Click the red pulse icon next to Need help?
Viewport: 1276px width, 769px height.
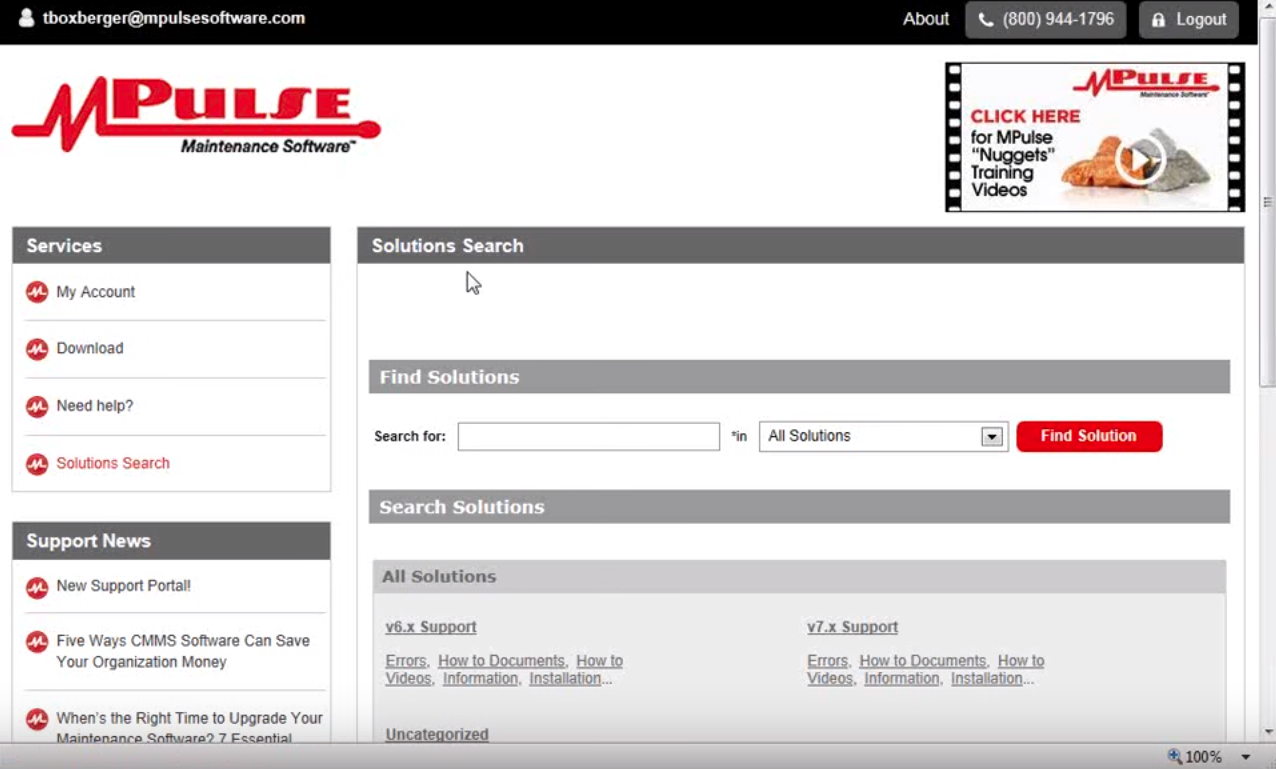[37, 407]
